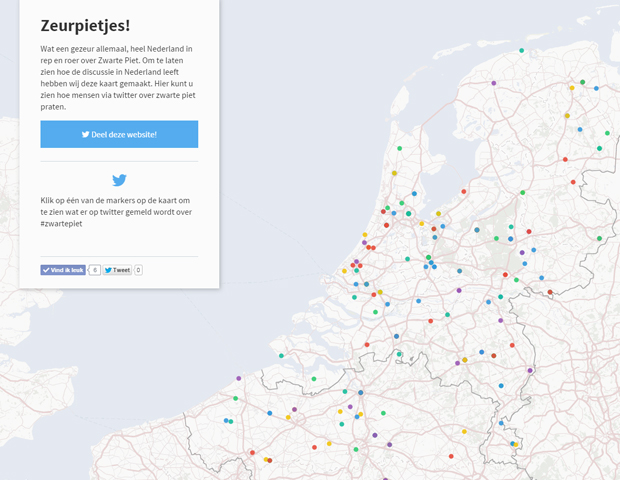Select the green marker on Terschelling-area island coast
The image size is (620, 480).
(x=522, y=50)
